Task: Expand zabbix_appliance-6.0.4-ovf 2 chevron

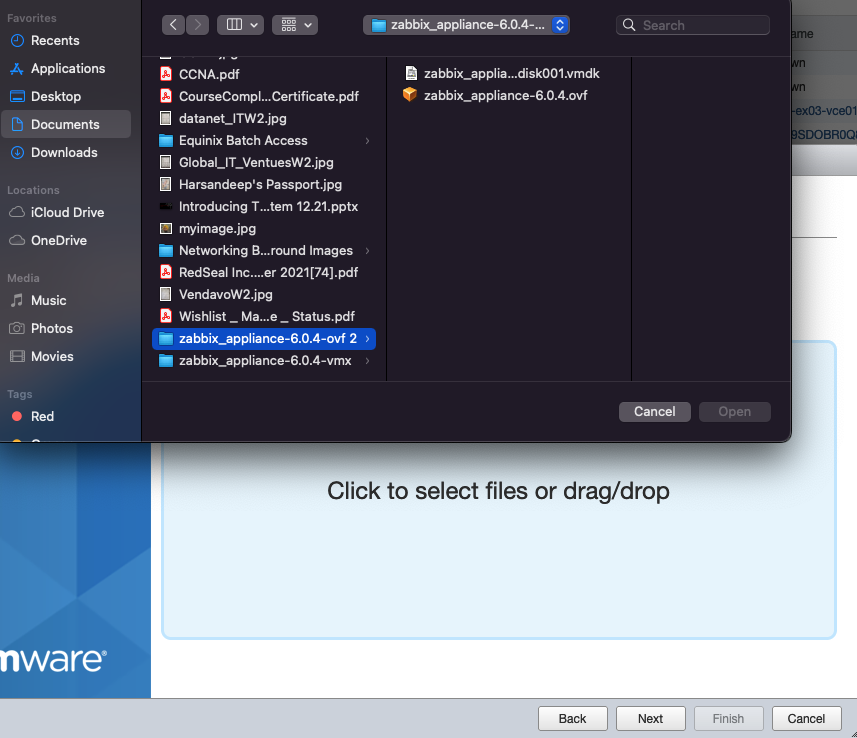Action: pos(367,338)
